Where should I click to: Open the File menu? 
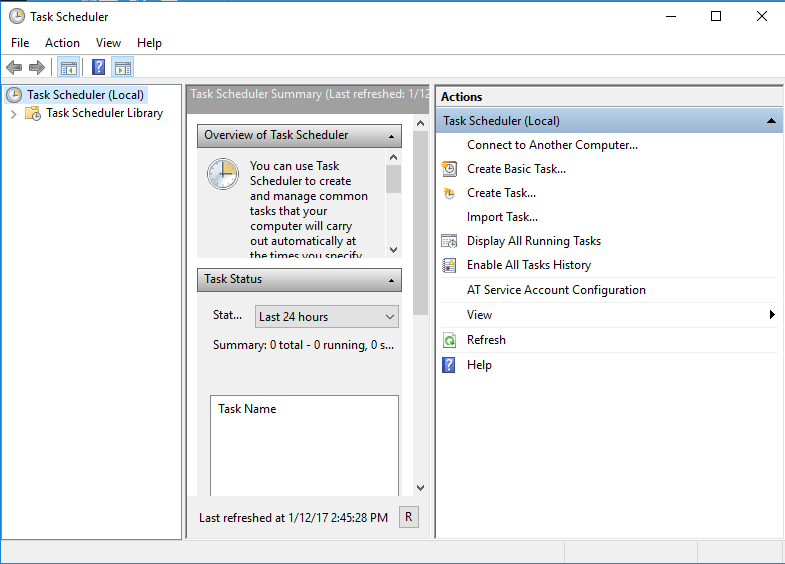[20, 43]
